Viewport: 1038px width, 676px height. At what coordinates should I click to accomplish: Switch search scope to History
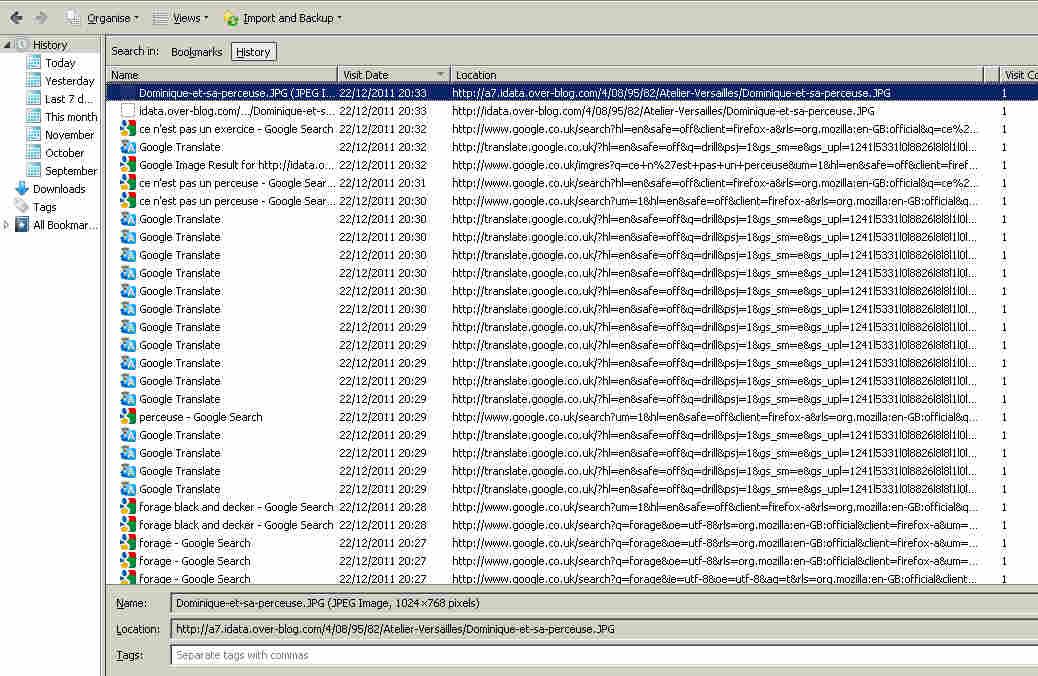coord(254,52)
